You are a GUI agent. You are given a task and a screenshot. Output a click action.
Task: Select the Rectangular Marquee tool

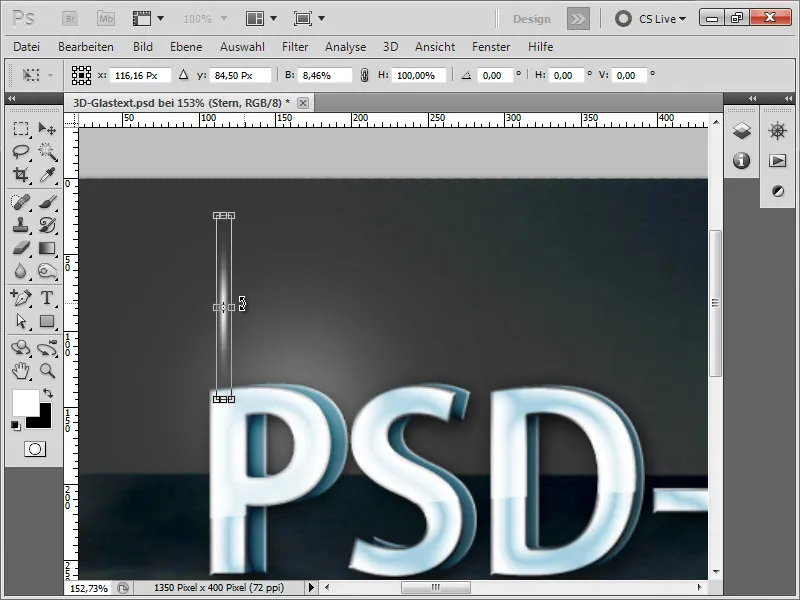20,129
